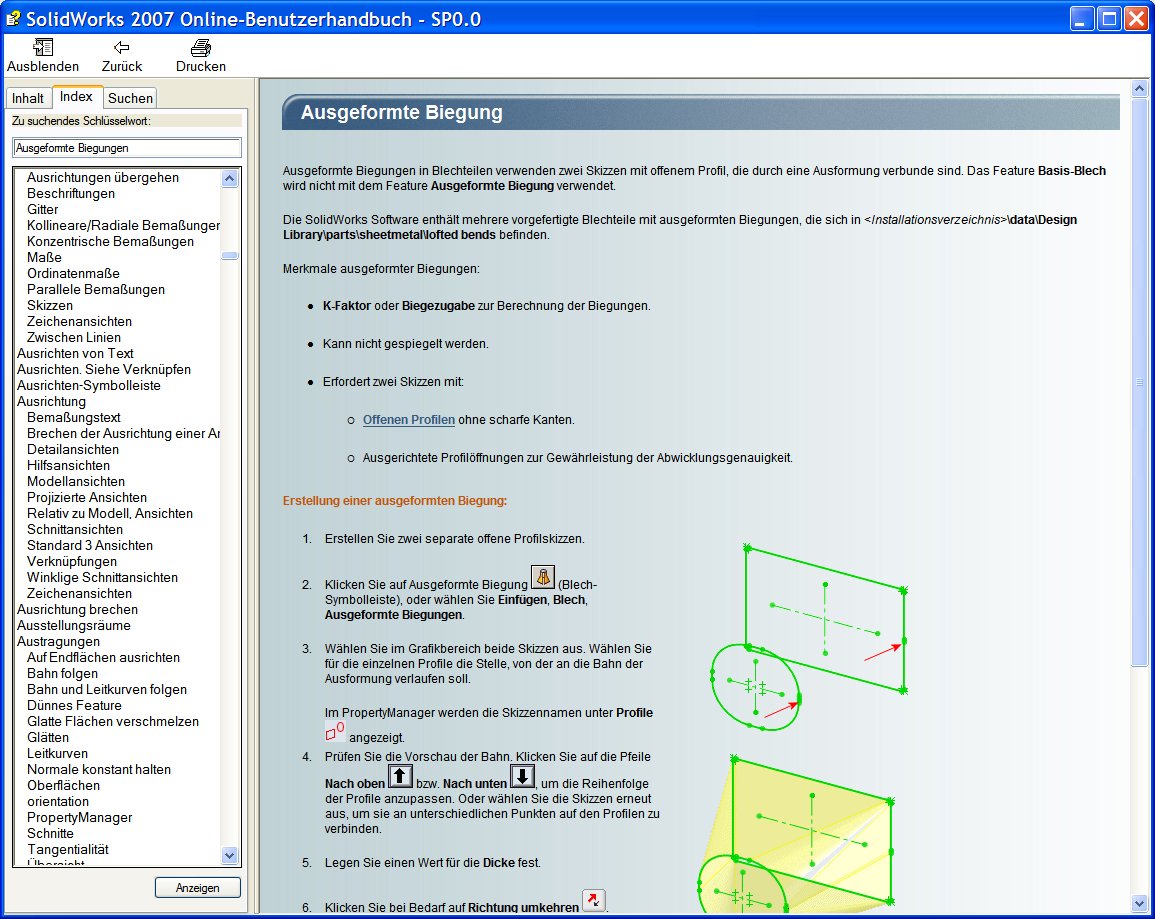
Task: Select index entry 'Glätten'
Action: point(48,738)
